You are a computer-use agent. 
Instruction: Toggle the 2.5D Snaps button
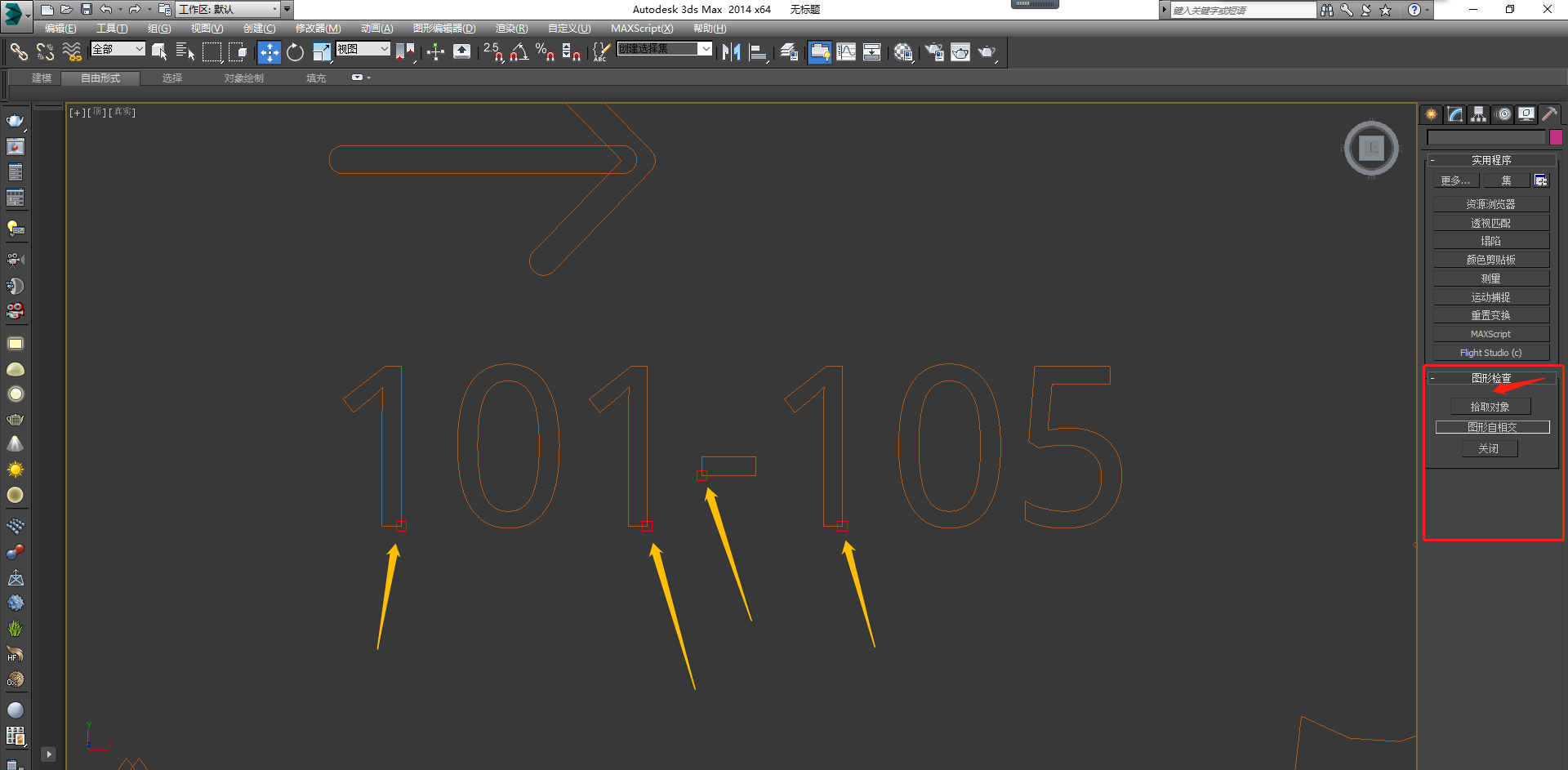click(493, 52)
